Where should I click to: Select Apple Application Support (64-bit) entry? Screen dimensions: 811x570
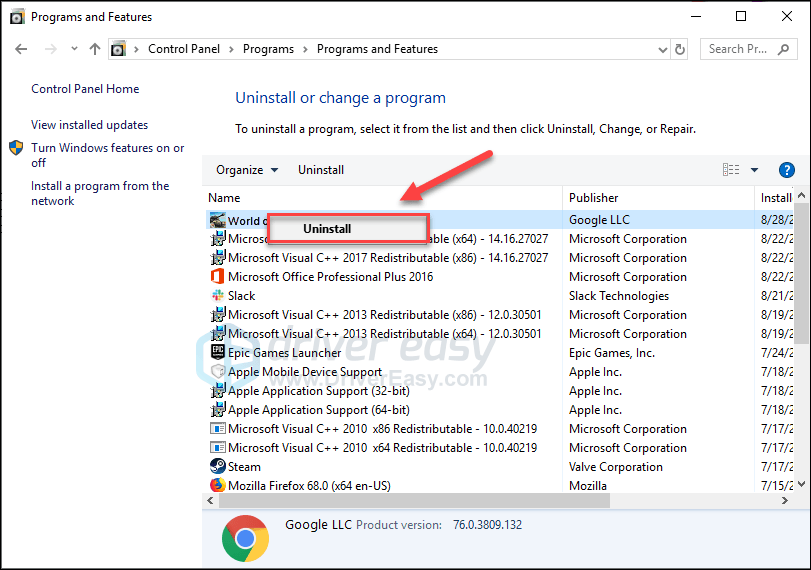pyautogui.click(x=319, y=410)
